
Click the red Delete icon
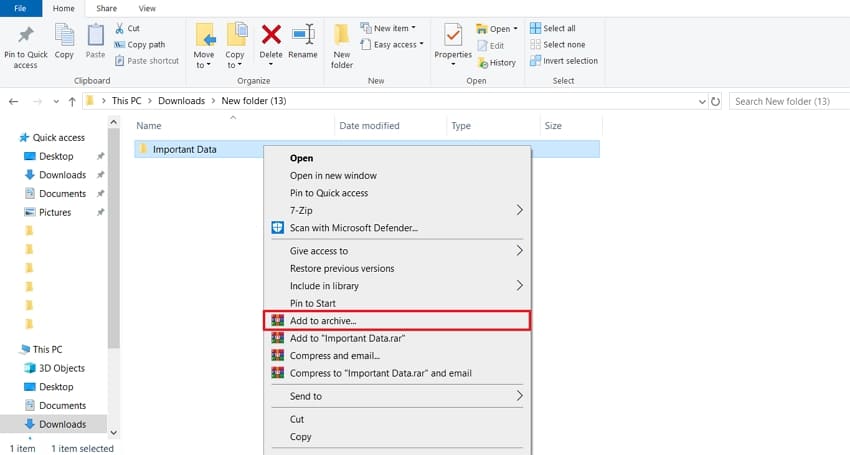point(271,35)
